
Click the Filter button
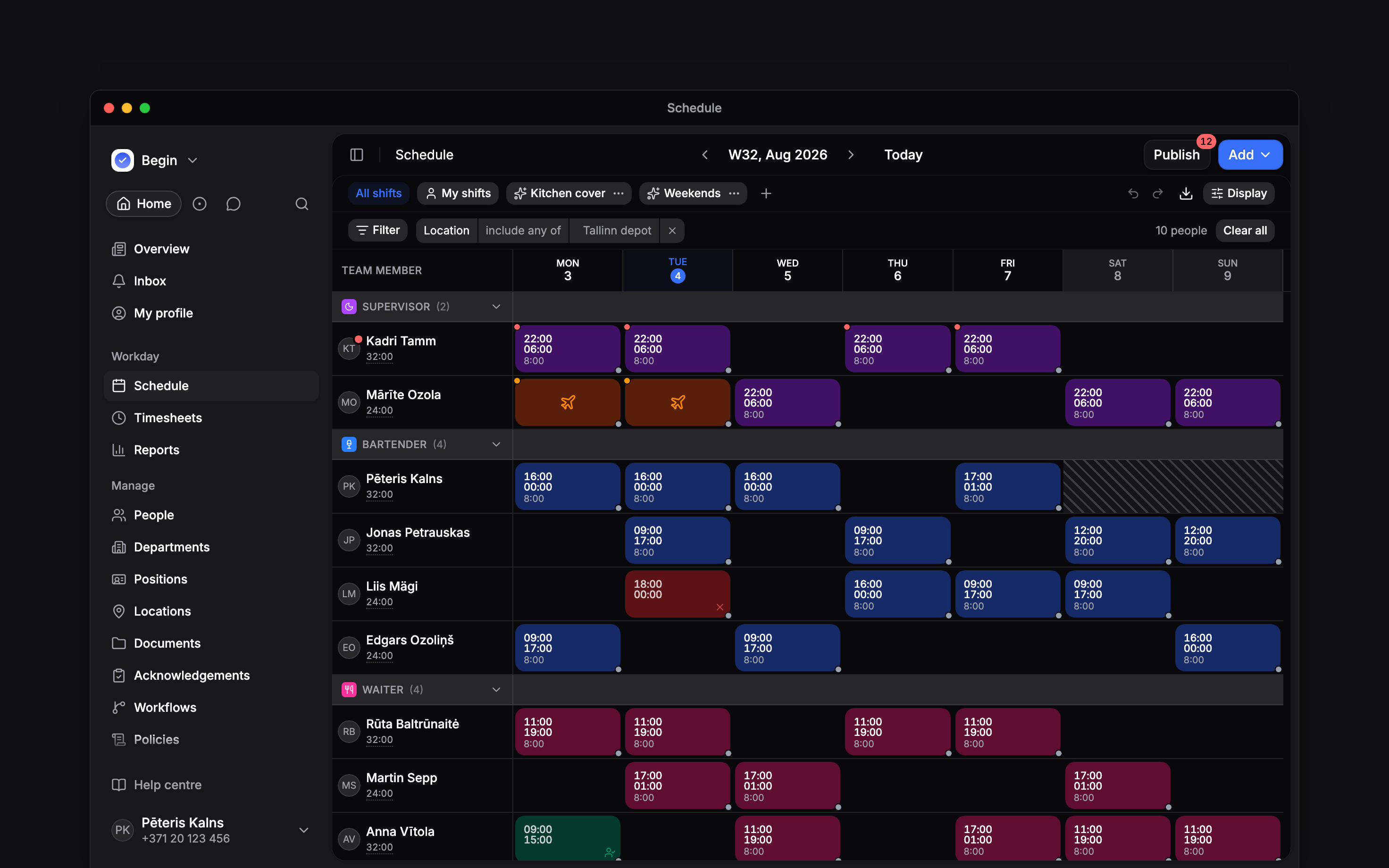377,230
